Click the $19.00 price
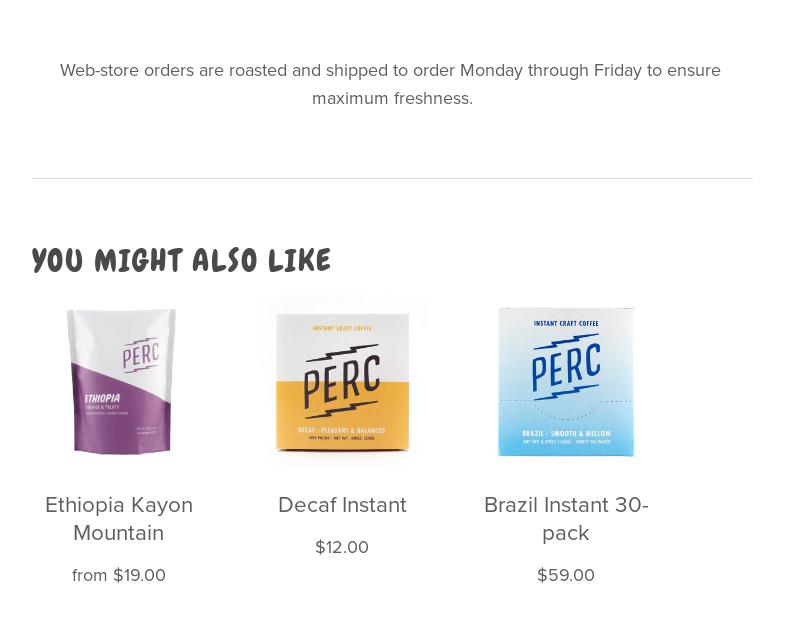Image resolution: width=785 pixels, height=640 pixels. 139,575
